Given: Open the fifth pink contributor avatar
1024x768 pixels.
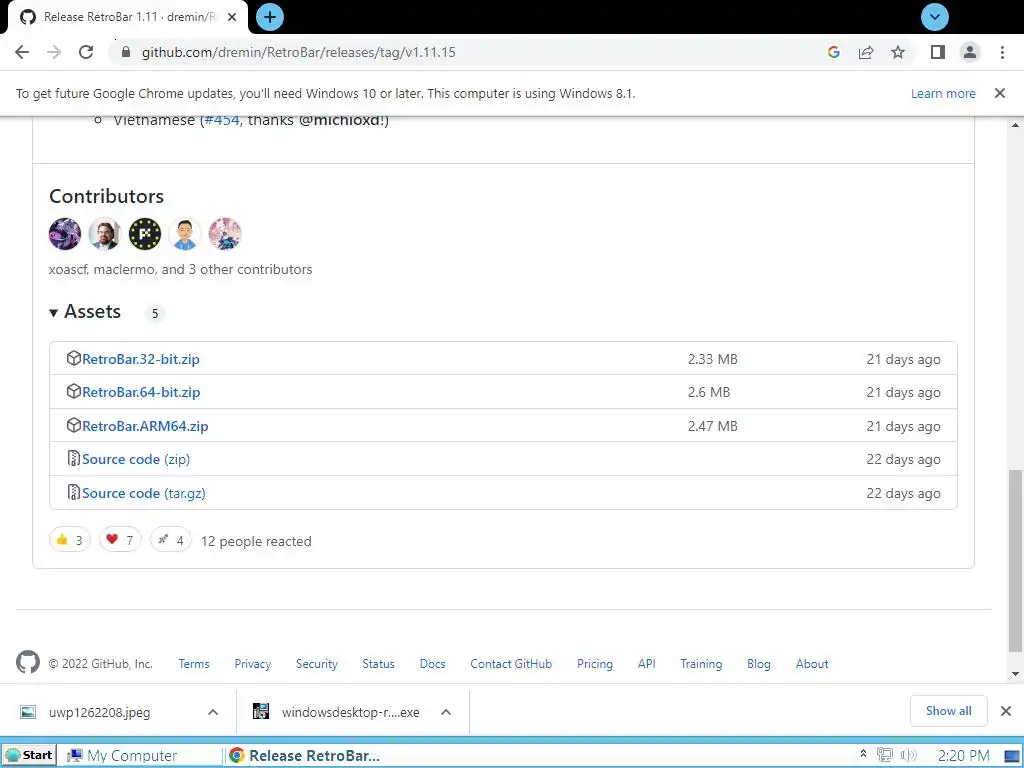Looking at the screenshot, I should pos(225,234).
